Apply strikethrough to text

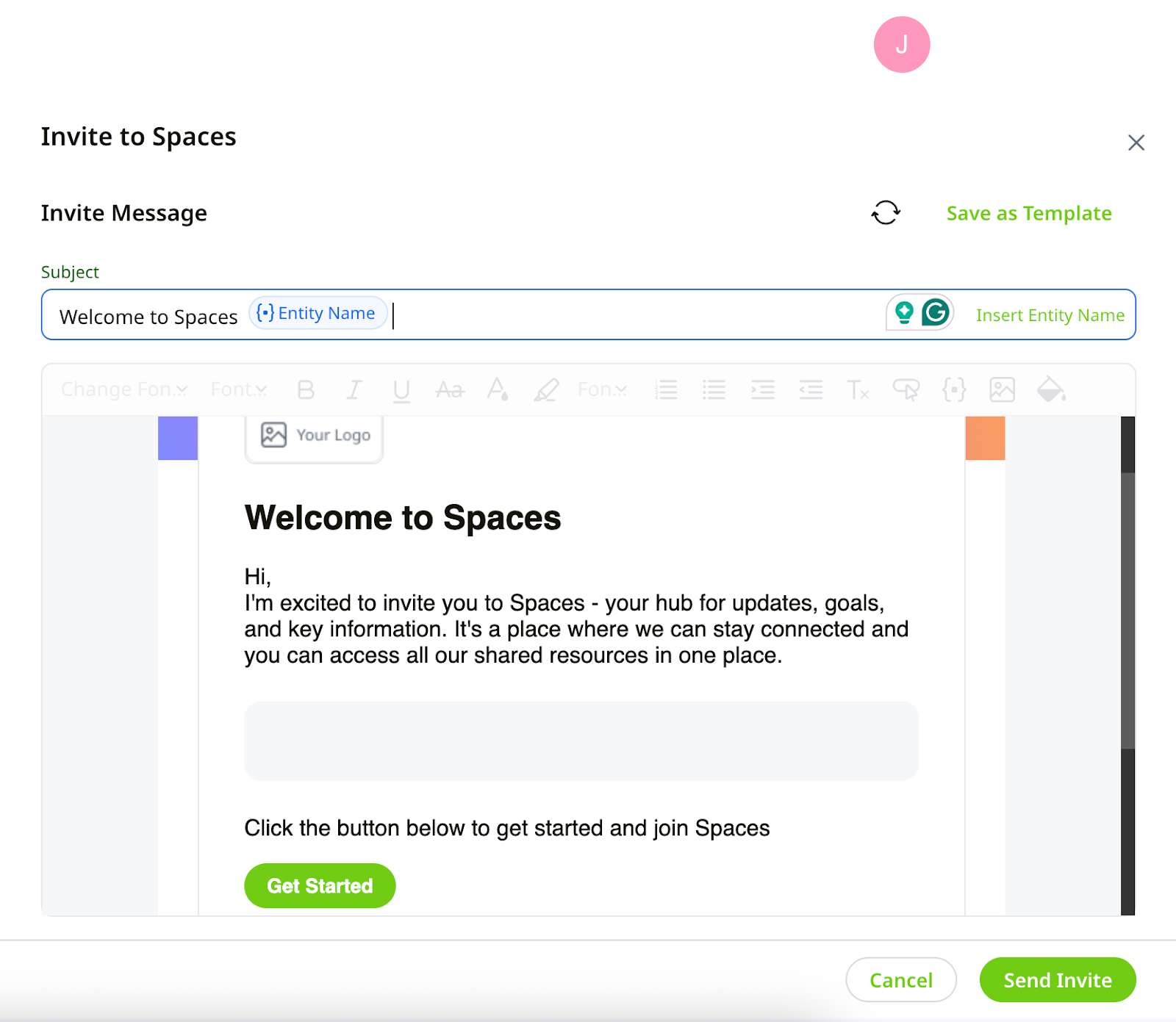[450, 389]
